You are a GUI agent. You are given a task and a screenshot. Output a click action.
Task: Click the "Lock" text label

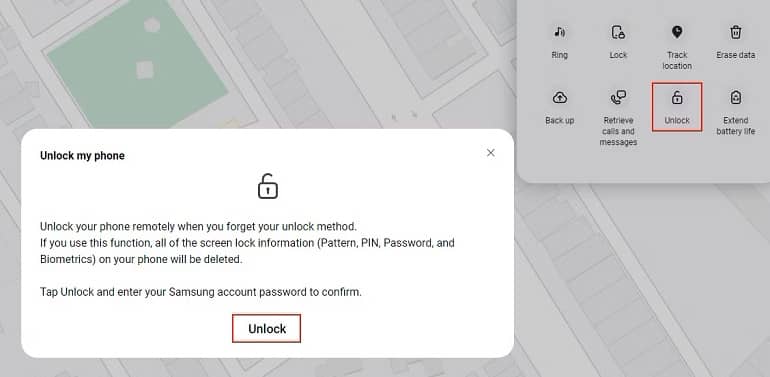point(618,55)
